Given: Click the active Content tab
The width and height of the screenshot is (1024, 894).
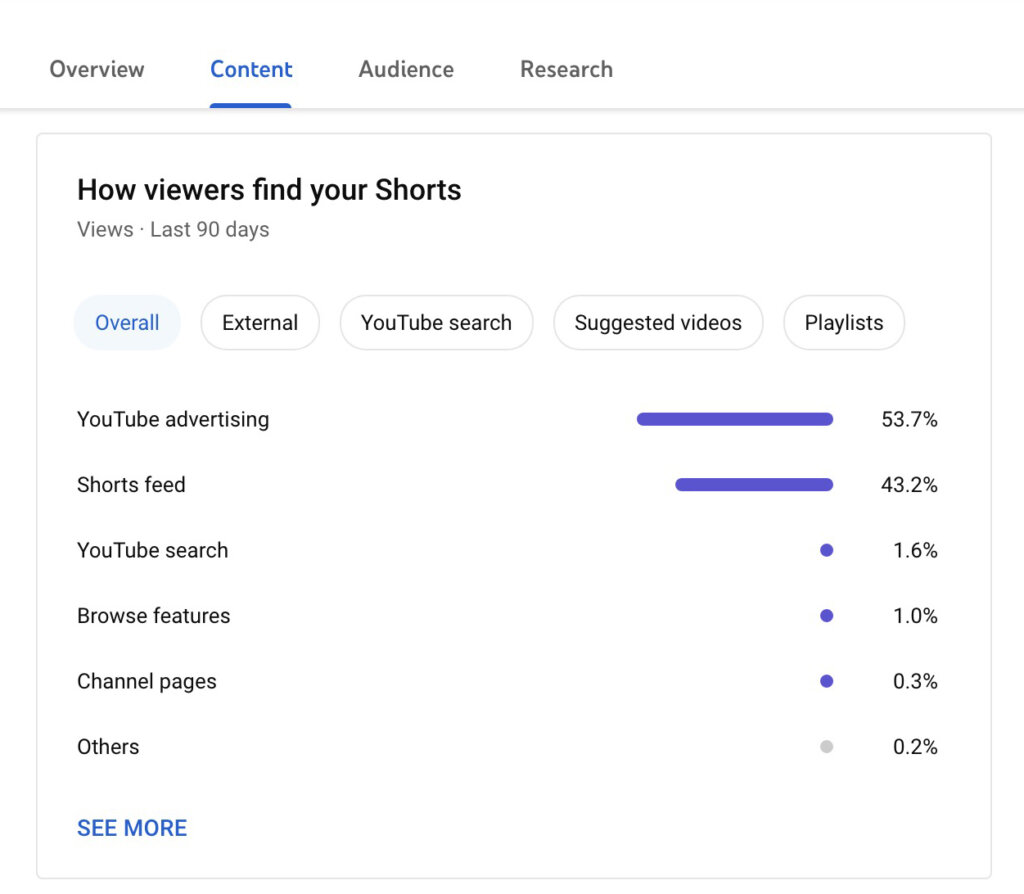Looking at the screenshot, I should (251, 69).
